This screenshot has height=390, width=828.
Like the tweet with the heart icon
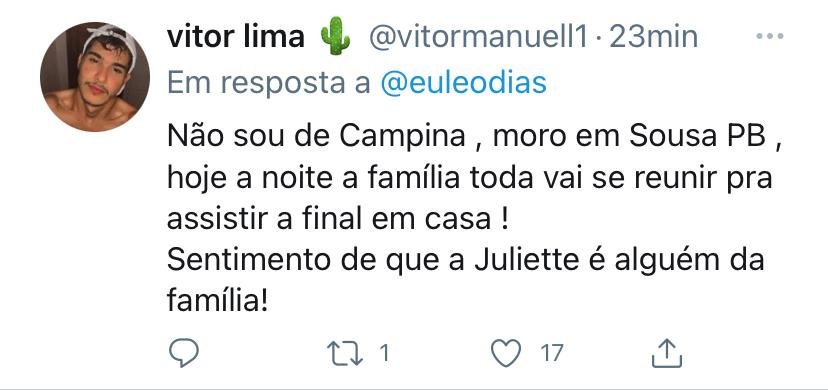[x=506, y=353]
